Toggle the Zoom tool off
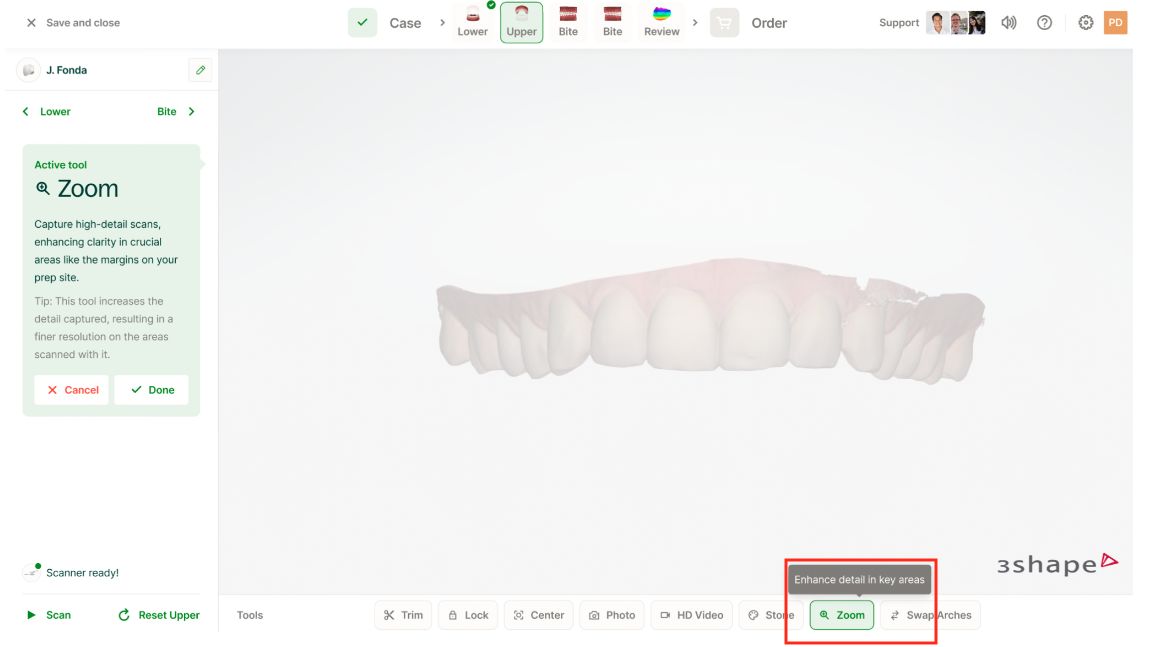 pyautogui.click(x=841, y=615)
